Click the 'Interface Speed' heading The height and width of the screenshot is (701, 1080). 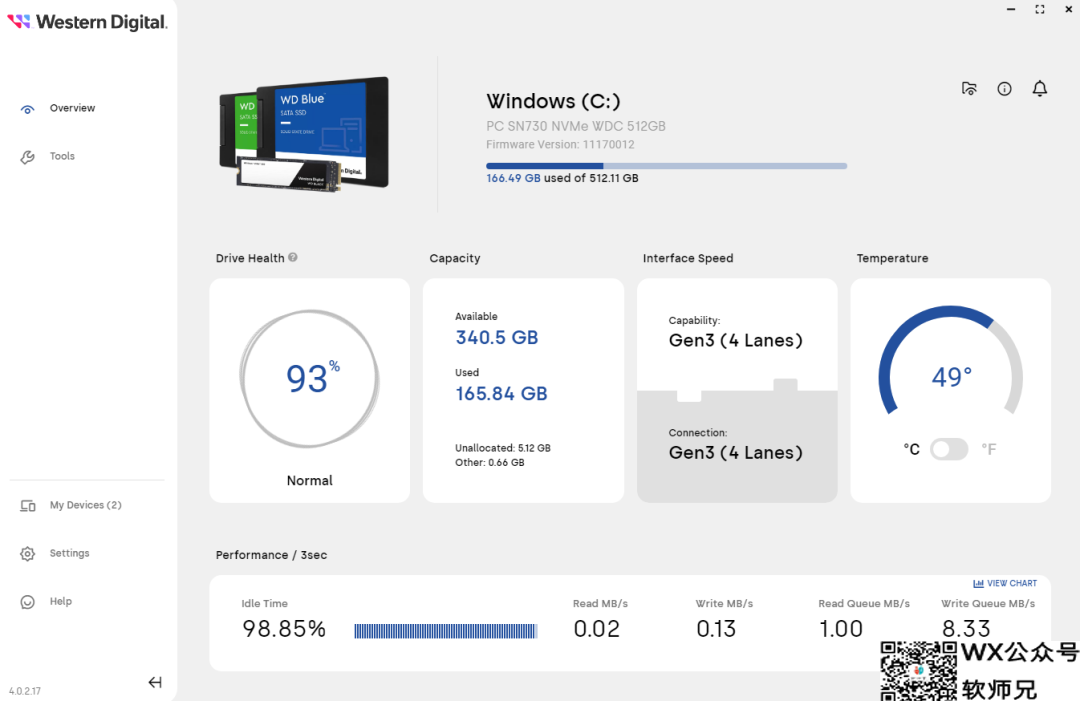point(688,258)
